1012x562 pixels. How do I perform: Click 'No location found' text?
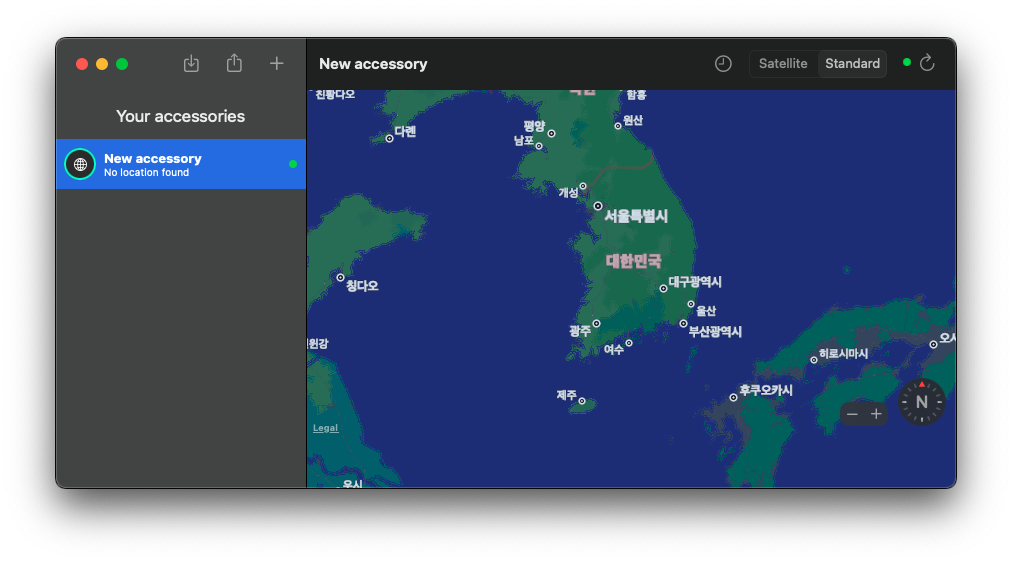point(147,173)
